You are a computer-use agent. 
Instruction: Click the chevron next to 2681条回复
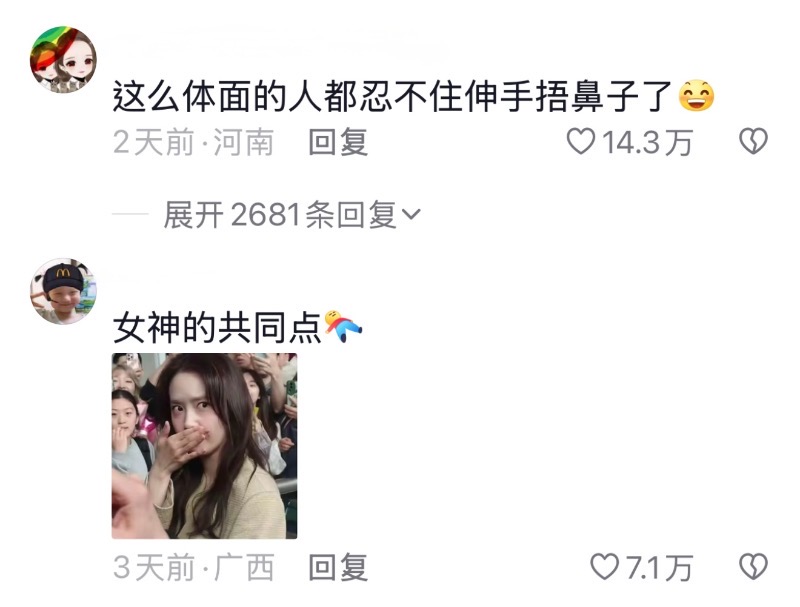(411, 214)
